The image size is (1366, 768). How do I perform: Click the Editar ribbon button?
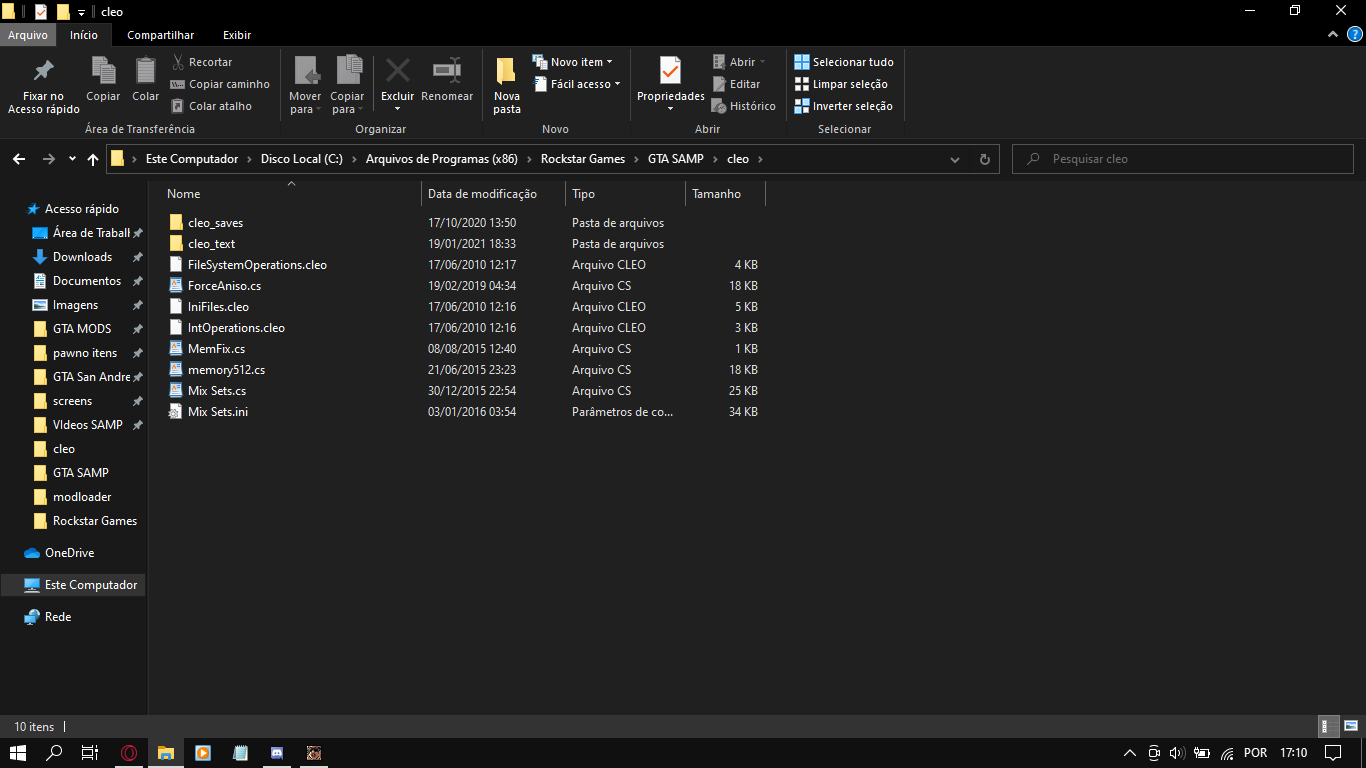tap(736, 84)
